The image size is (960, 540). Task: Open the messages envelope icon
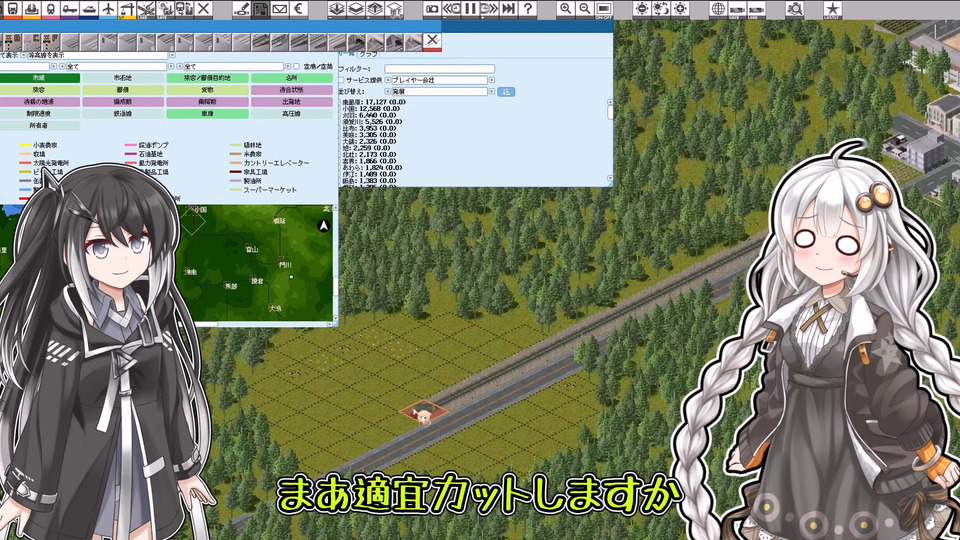tap(280, 9)
